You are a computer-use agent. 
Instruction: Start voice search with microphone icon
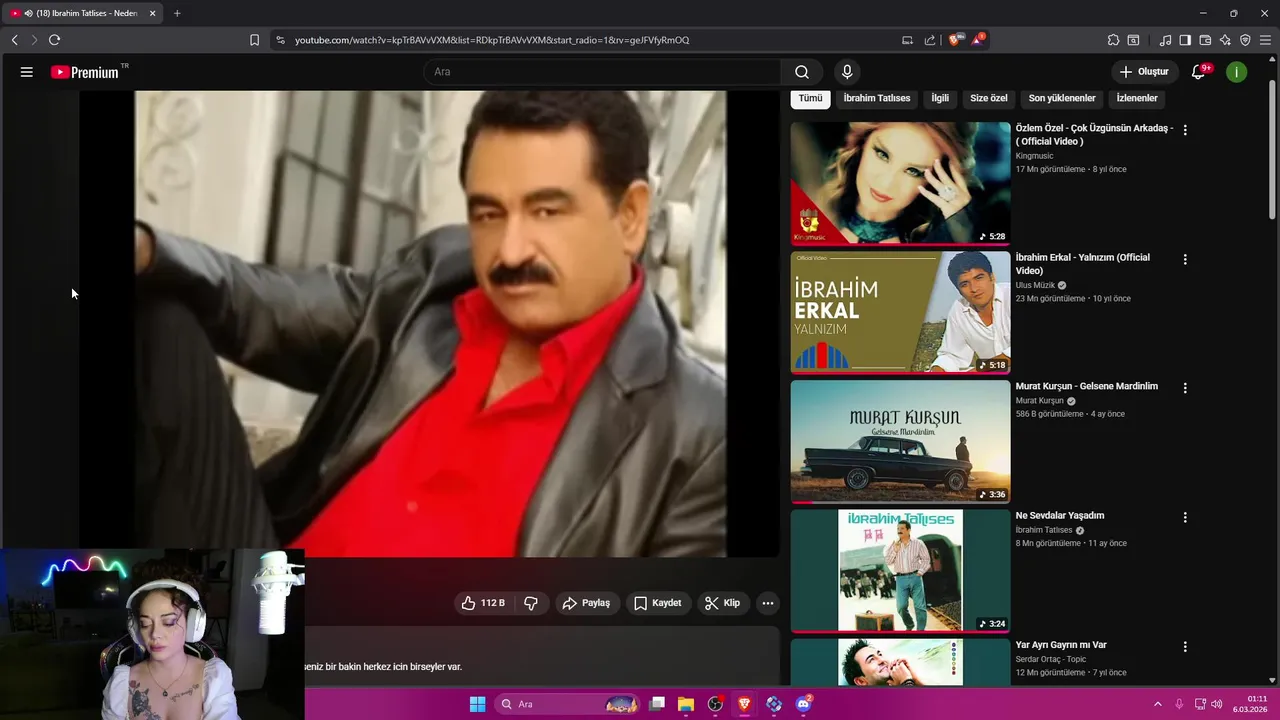tap(847, 72)
